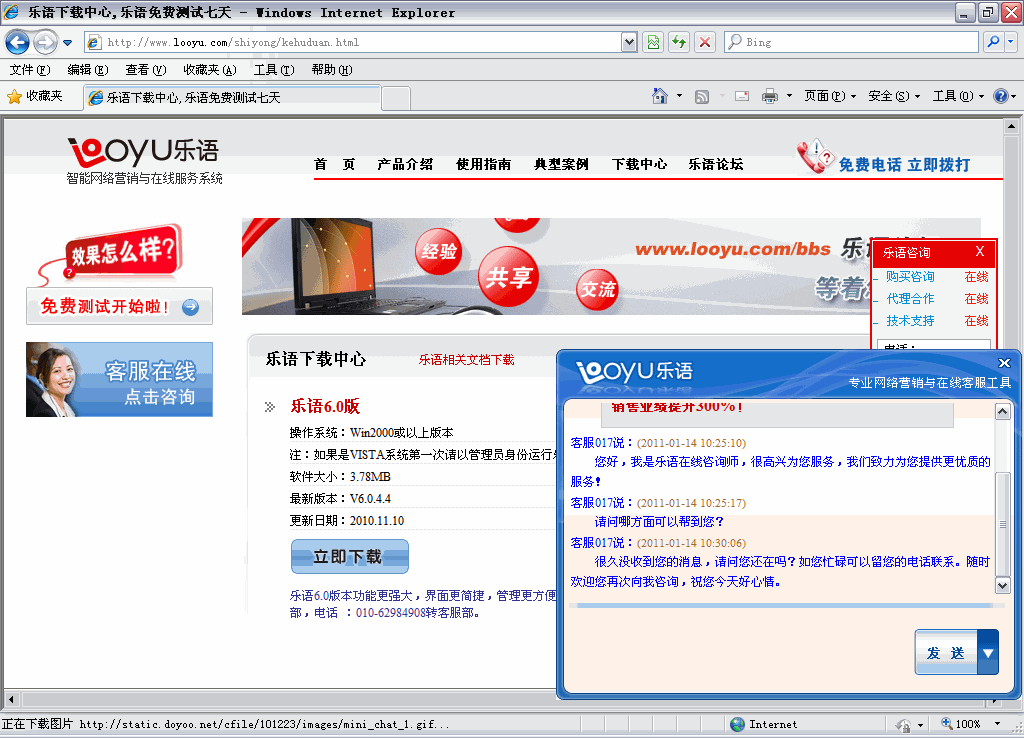
Task: Select 购买咨询 in the consult panel
Action: [x=910, y=277]
